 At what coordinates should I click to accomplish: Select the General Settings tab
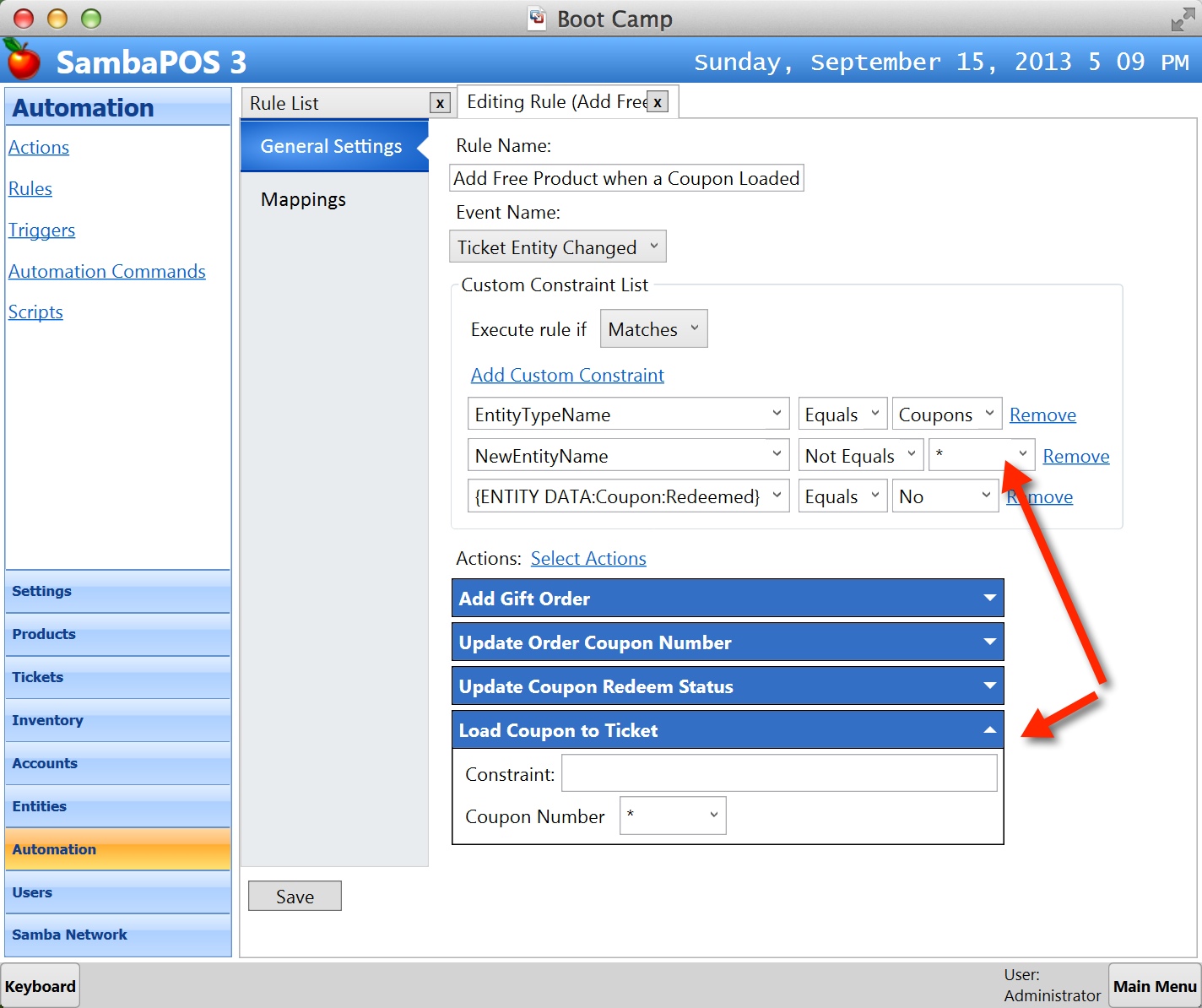tap(331, 146)
